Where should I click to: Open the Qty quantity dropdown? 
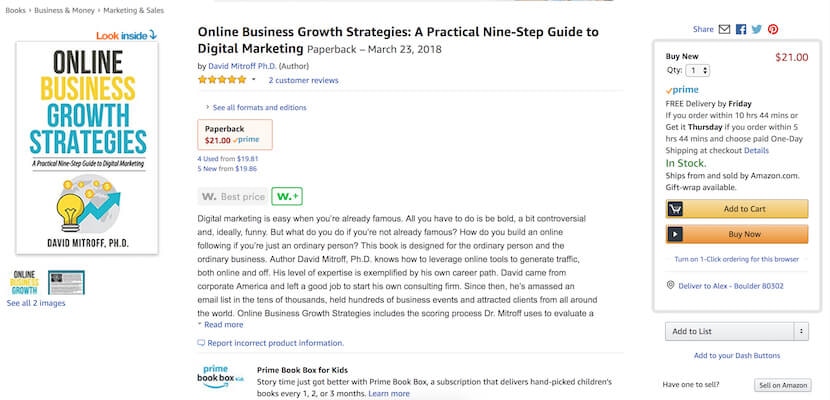699,70
